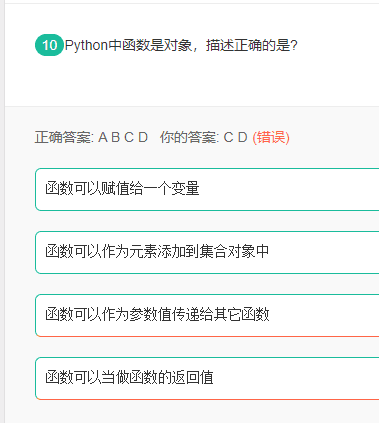Click letter D after 你的答案
This screenshot has width=379, height=423.
pyautogui.click(x=243, y=137)
